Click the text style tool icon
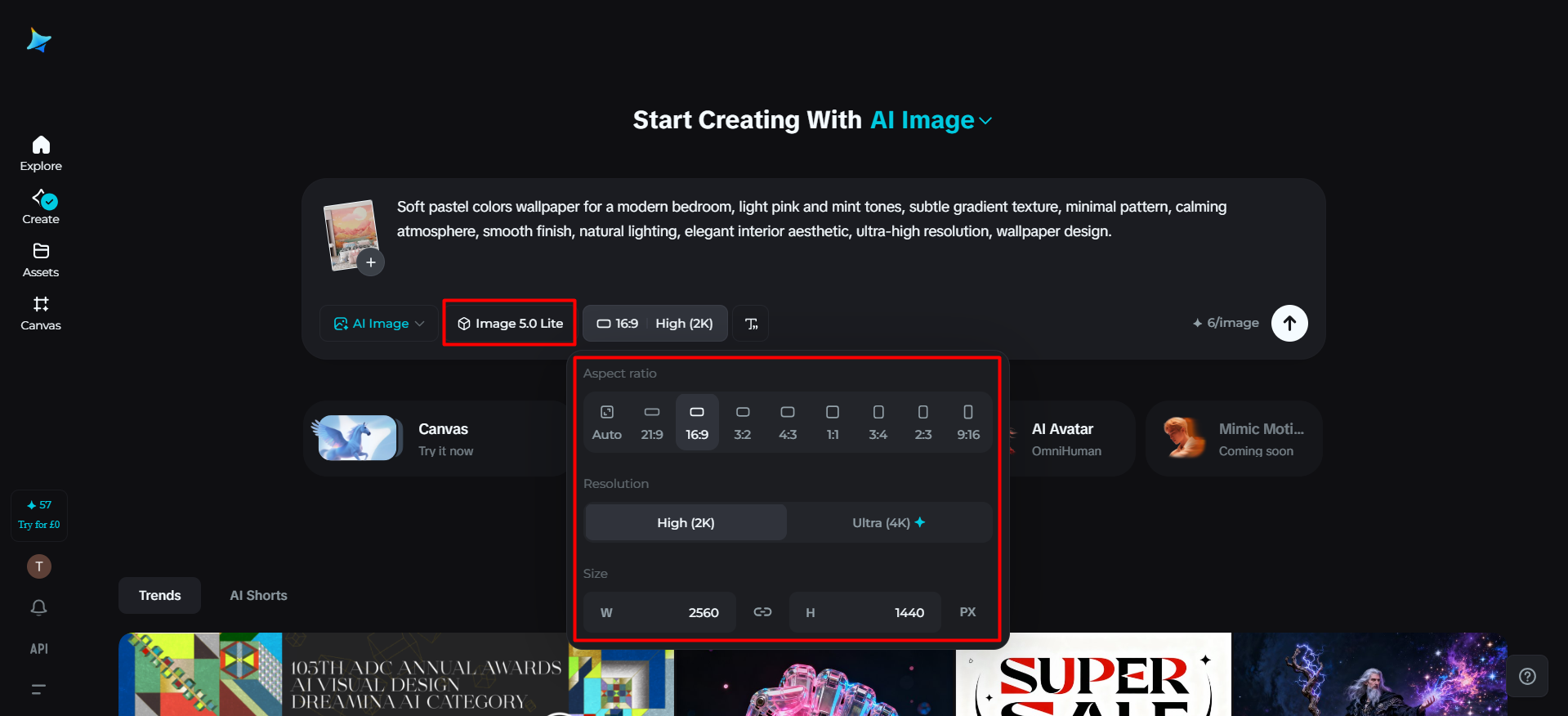This screenshot has height=716, width=1568. tap(751, 324)
